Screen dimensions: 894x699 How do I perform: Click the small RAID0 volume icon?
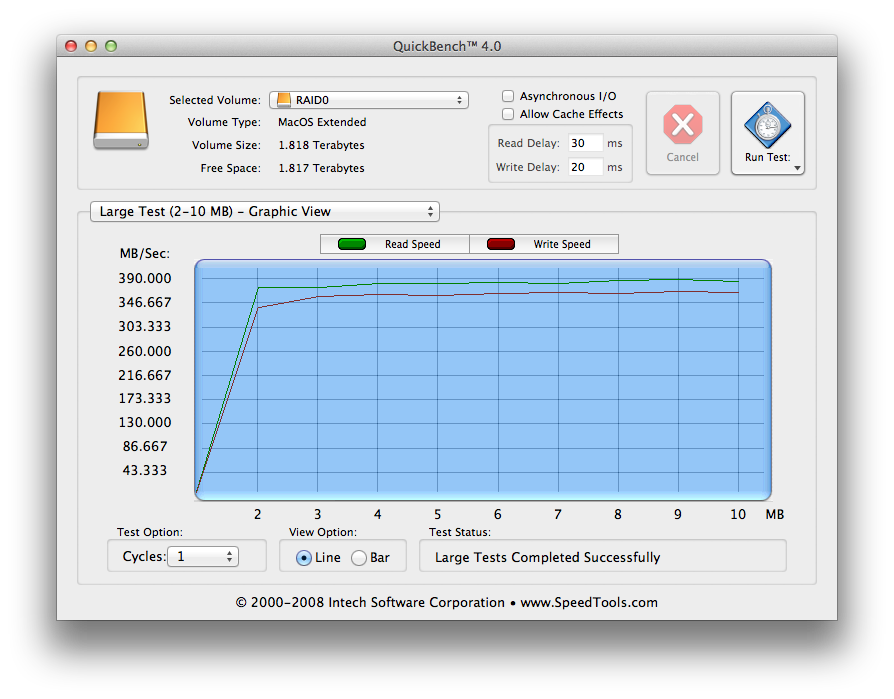tap(283, 100)
